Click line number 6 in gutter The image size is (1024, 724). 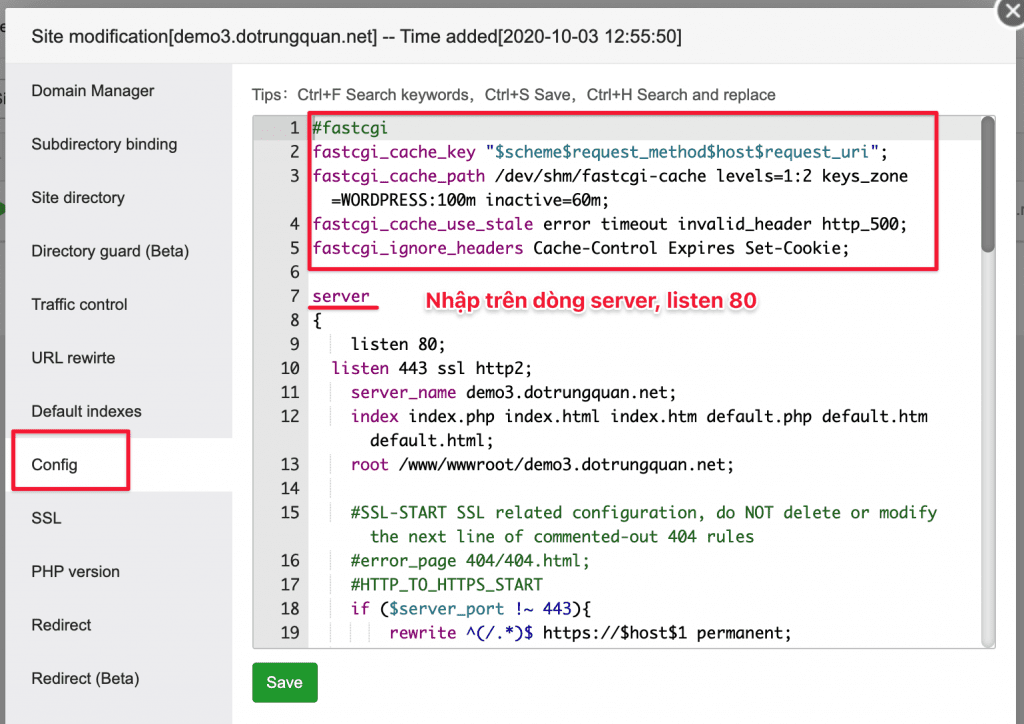tap(295, 272)
